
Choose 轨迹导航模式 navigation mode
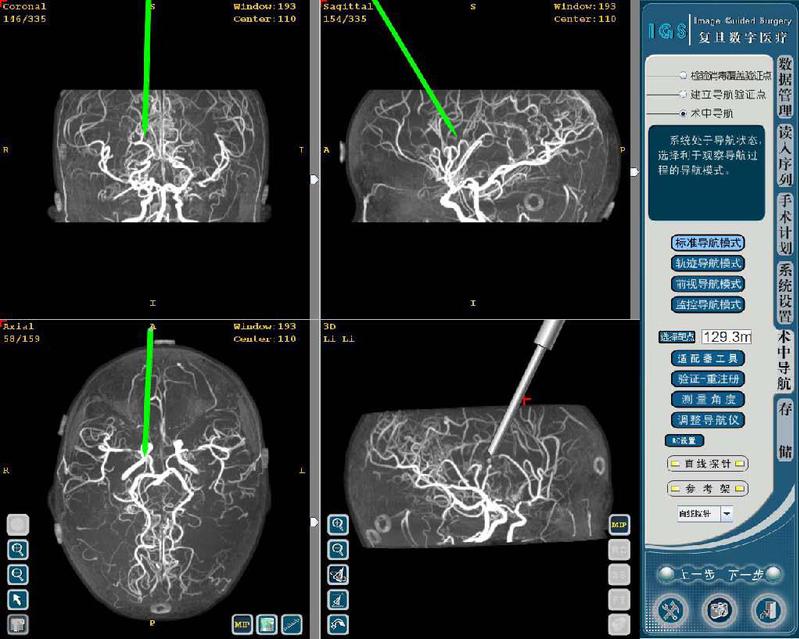point(708,264)
